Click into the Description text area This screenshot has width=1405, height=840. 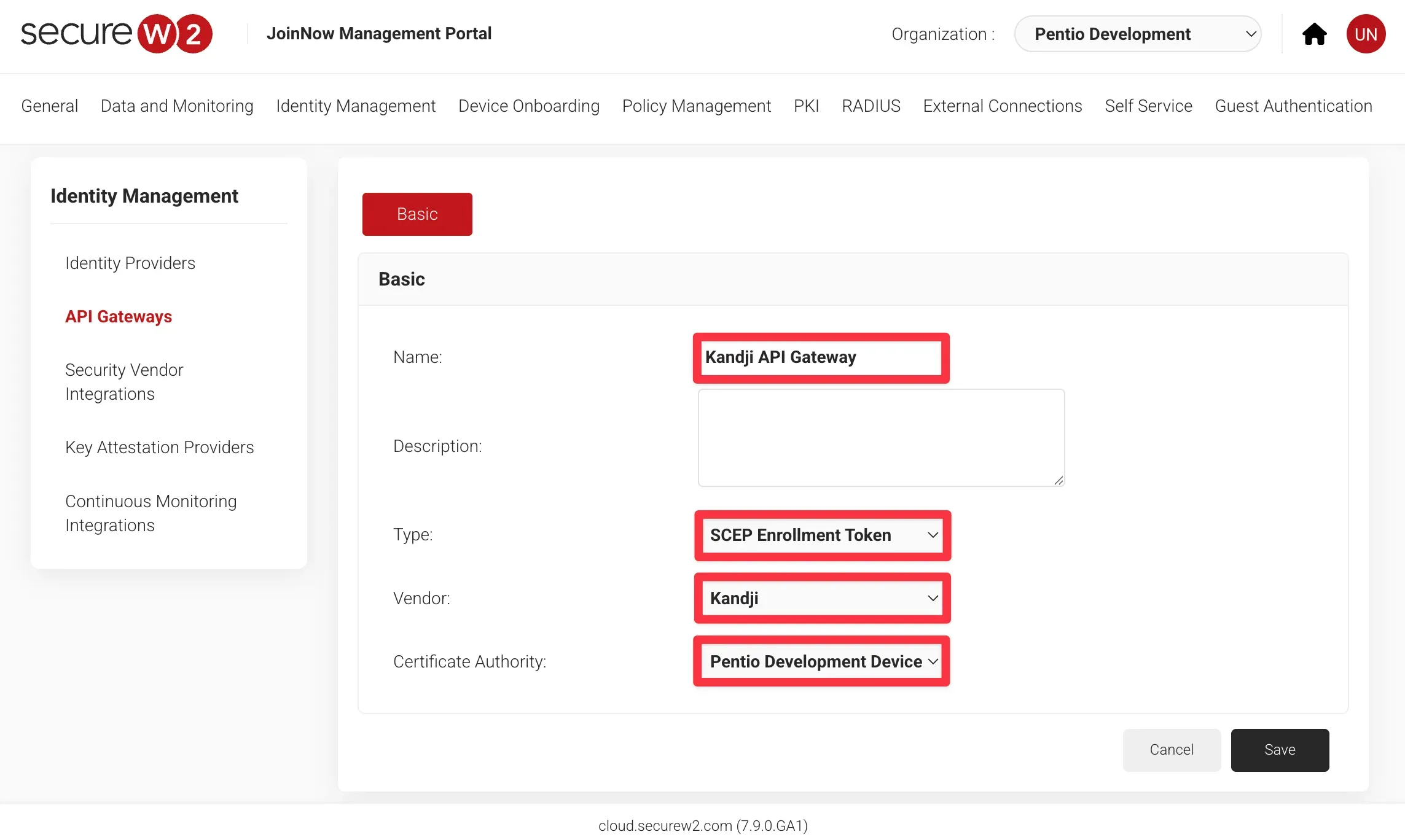point(880,437)
